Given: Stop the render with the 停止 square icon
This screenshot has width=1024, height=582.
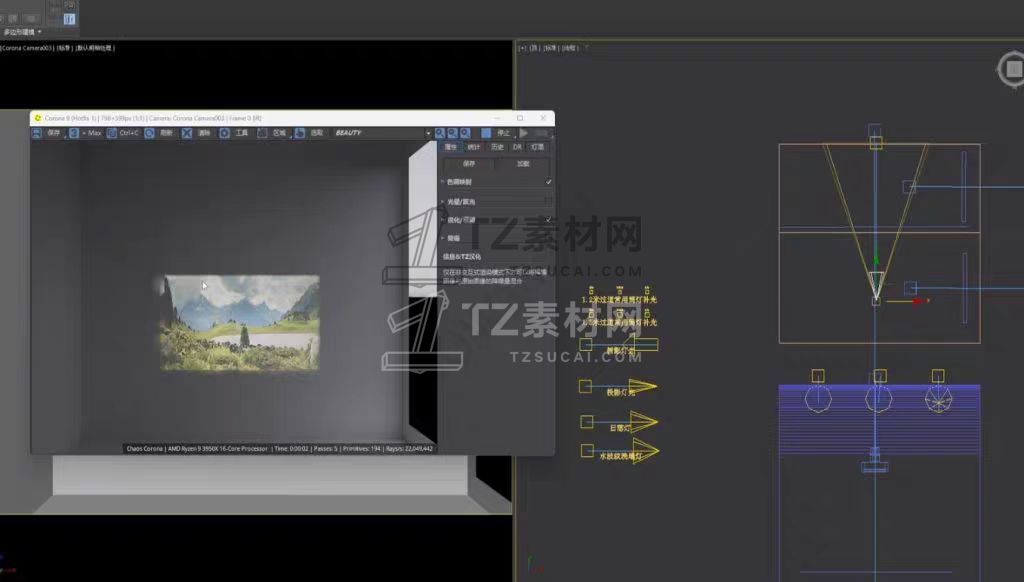Looking at the screenshot, I should point(486,133).
